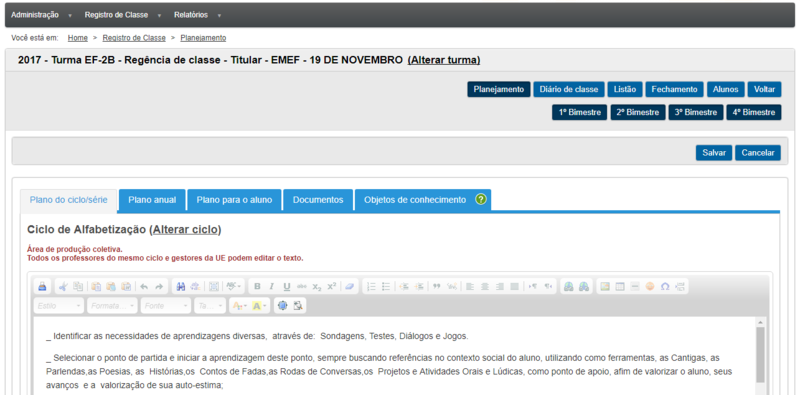Cut selected text with scissors icon
Viewport: 800px width, 395px height.
tap(63, 286)
